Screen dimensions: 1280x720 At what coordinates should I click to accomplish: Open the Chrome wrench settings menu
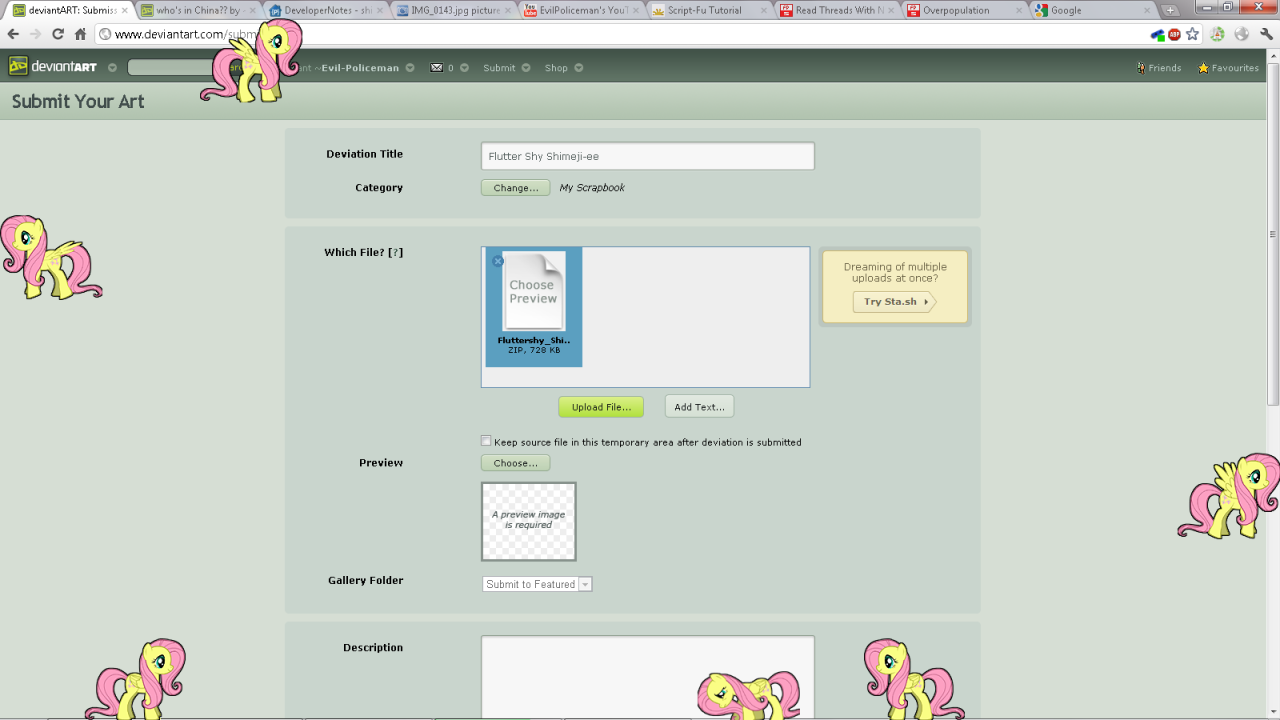tap(1266, 34)
